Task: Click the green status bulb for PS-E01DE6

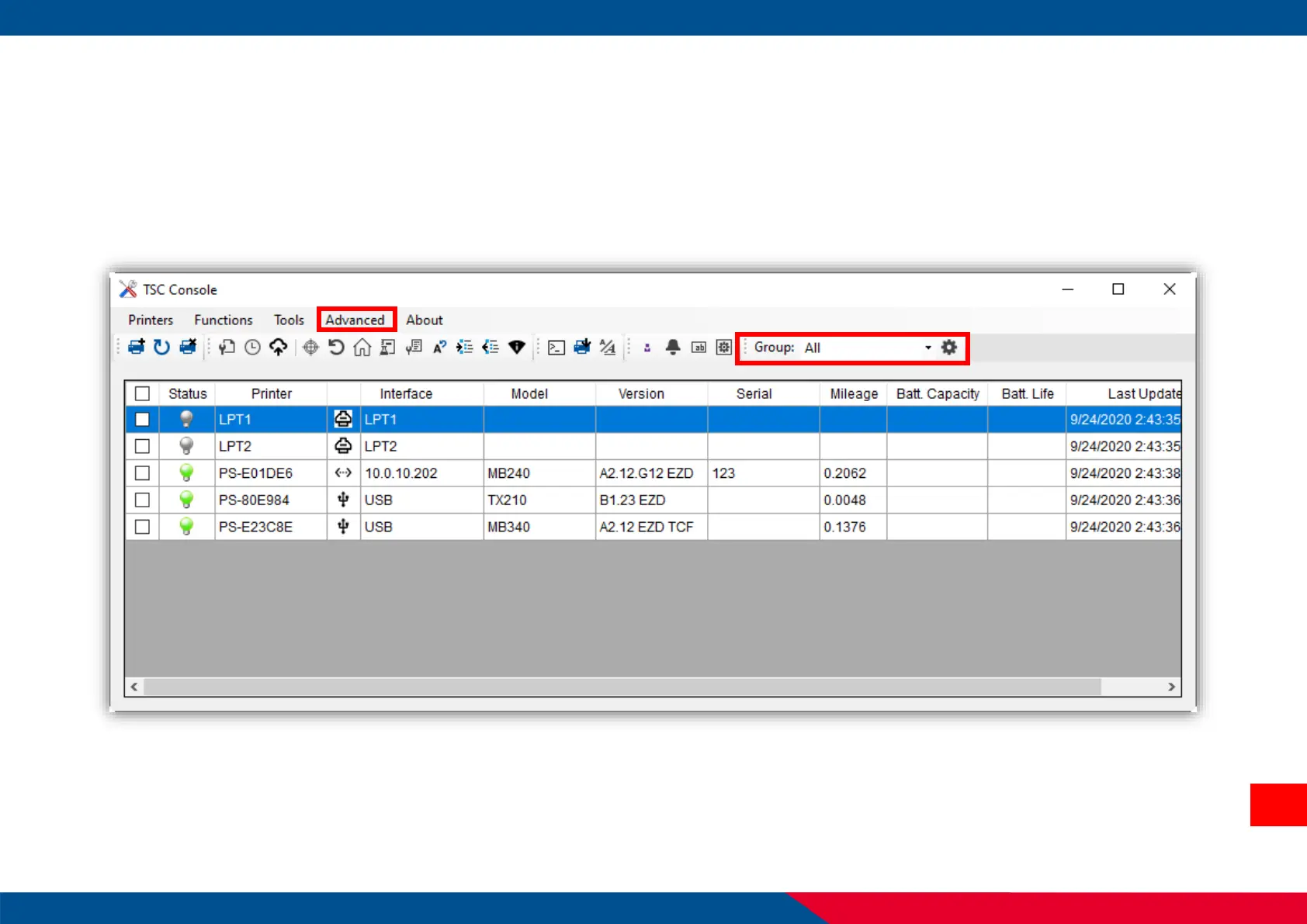Action: pos(186,472)
